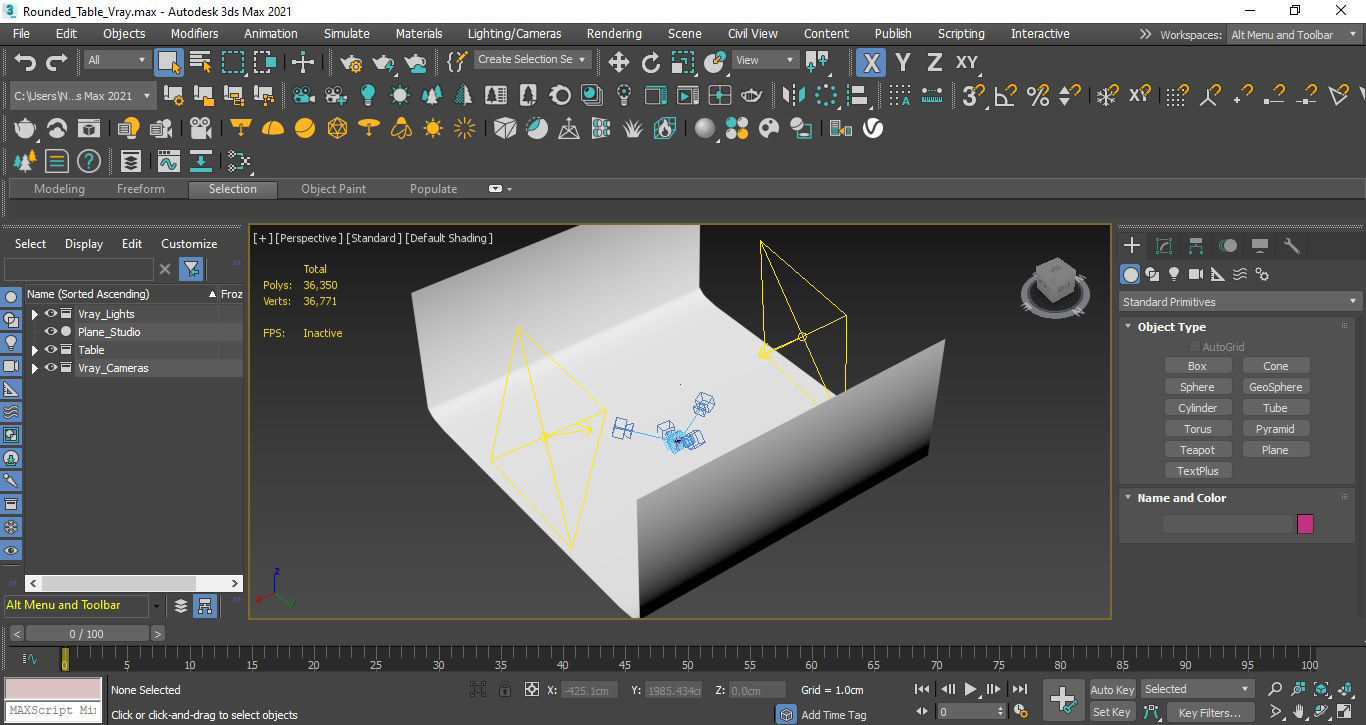
Task: Open the View reference coordinate dropdown
Action: pos(766,60)
